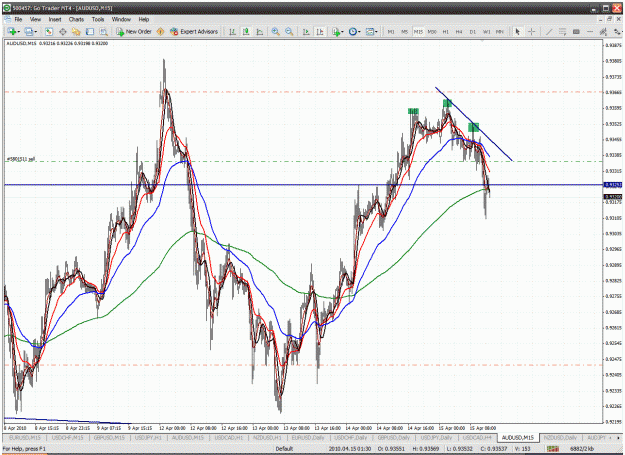625x455 pixels.
Task: Select the Text Label tool
Action: point(576,31)
